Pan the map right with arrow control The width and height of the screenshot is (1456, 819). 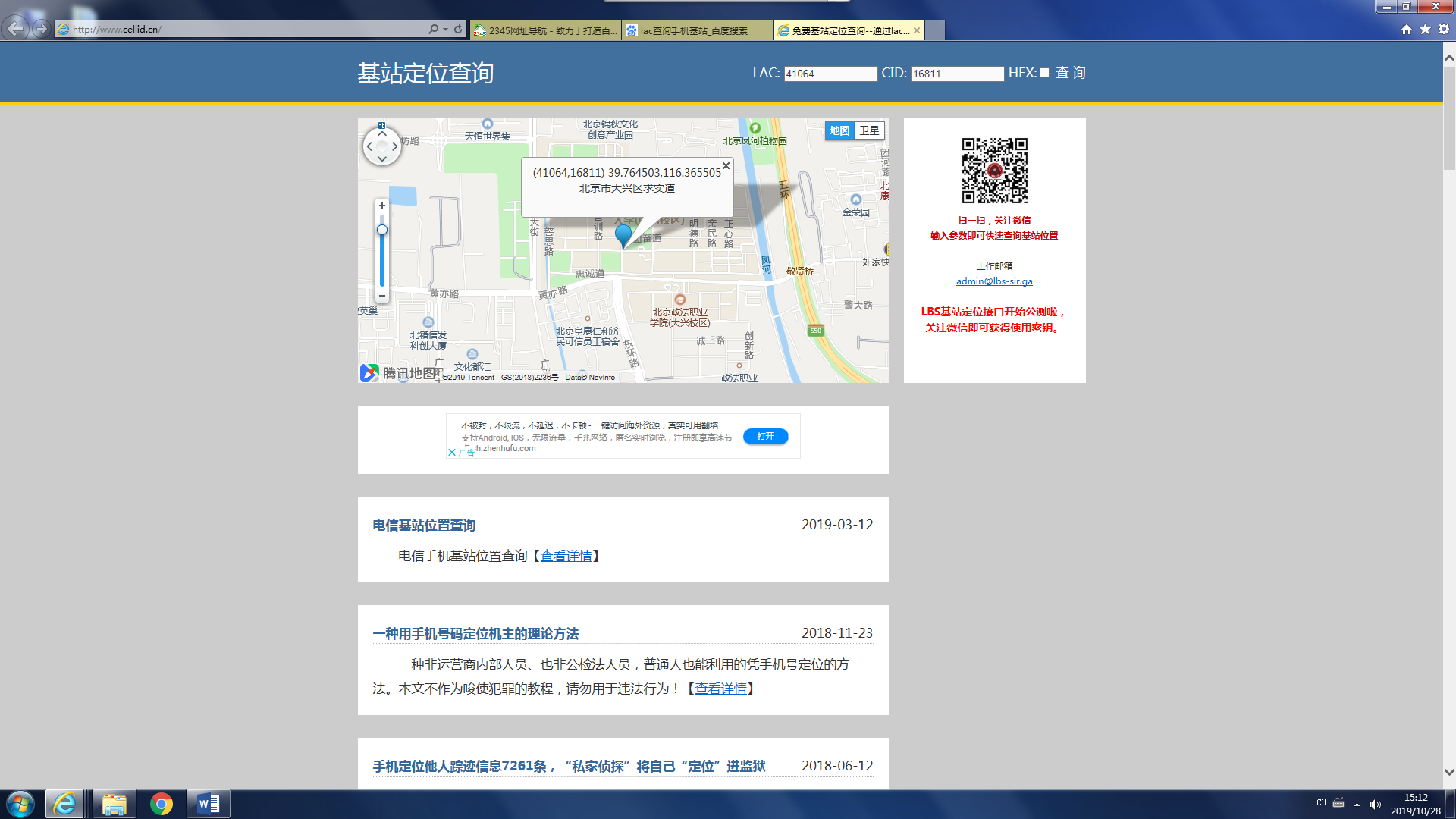[395, 146]
